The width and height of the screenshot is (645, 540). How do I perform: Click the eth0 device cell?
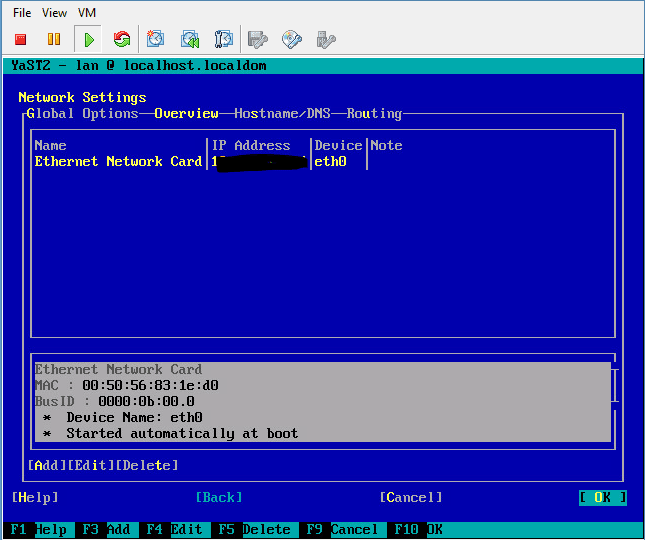point(330,161)
